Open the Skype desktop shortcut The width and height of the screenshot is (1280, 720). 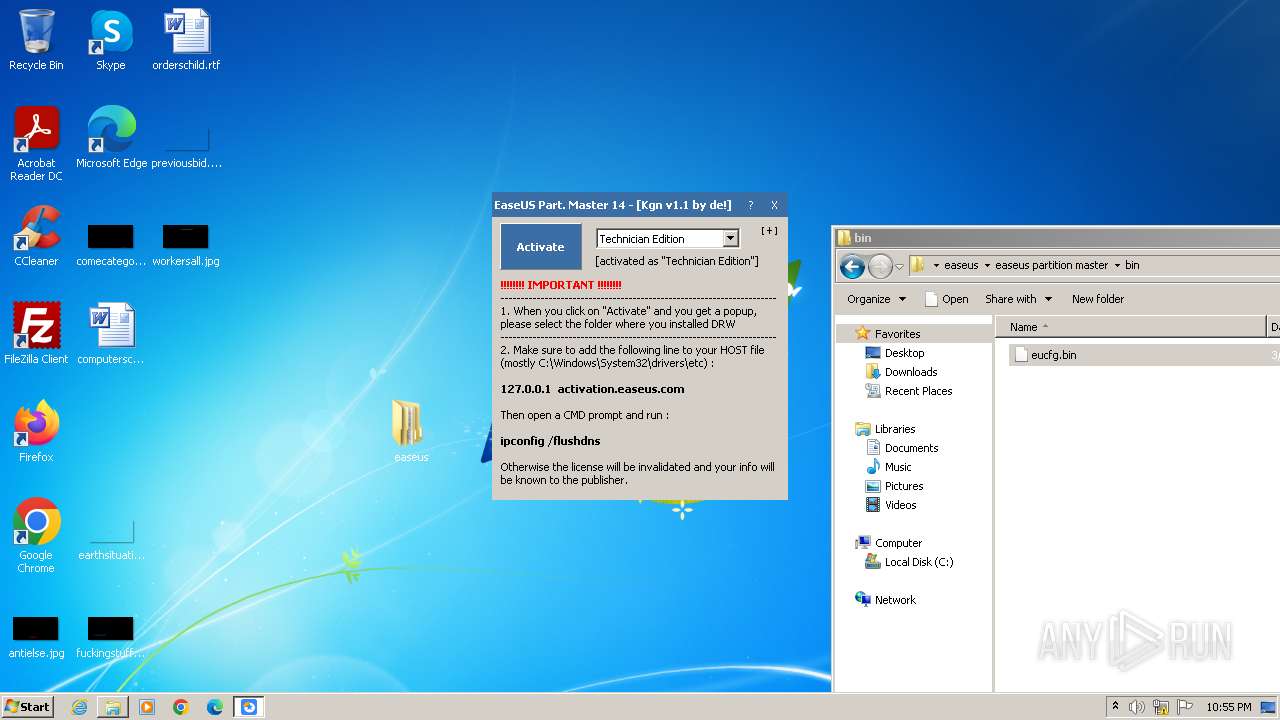110,40
